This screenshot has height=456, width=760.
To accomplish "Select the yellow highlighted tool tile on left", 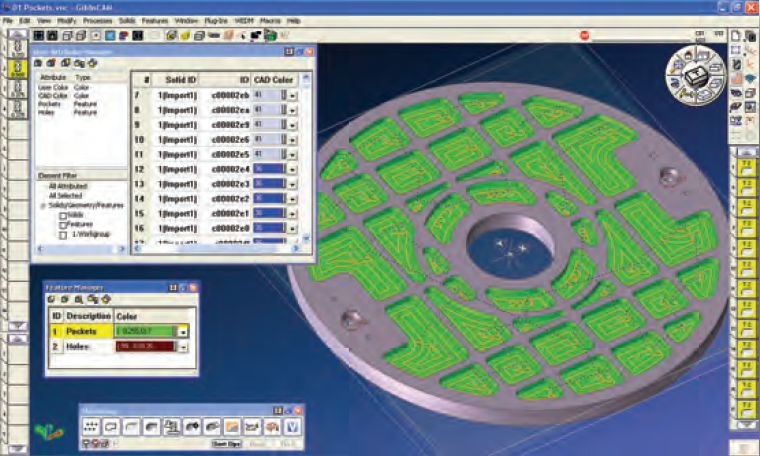I will pos(17,69).
